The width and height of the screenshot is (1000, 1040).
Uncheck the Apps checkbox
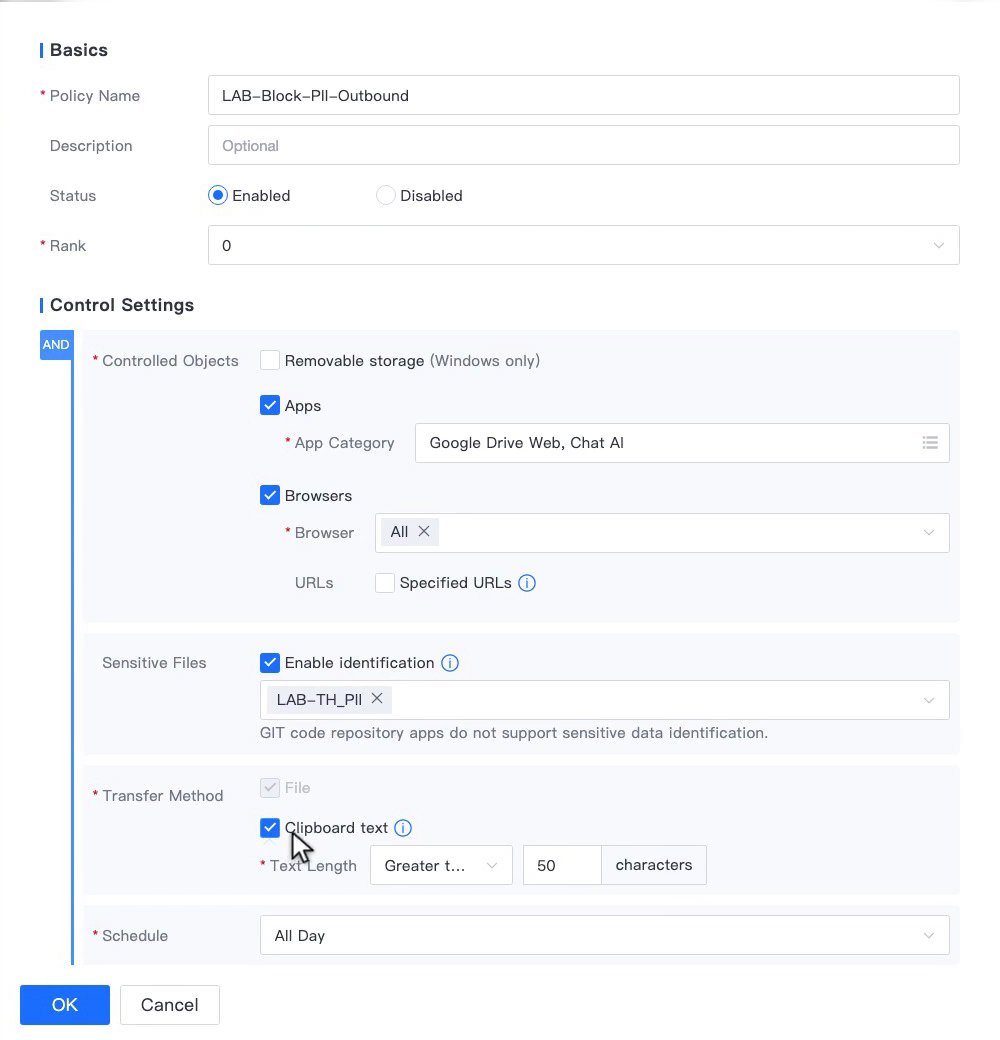(x=270, y=405)
